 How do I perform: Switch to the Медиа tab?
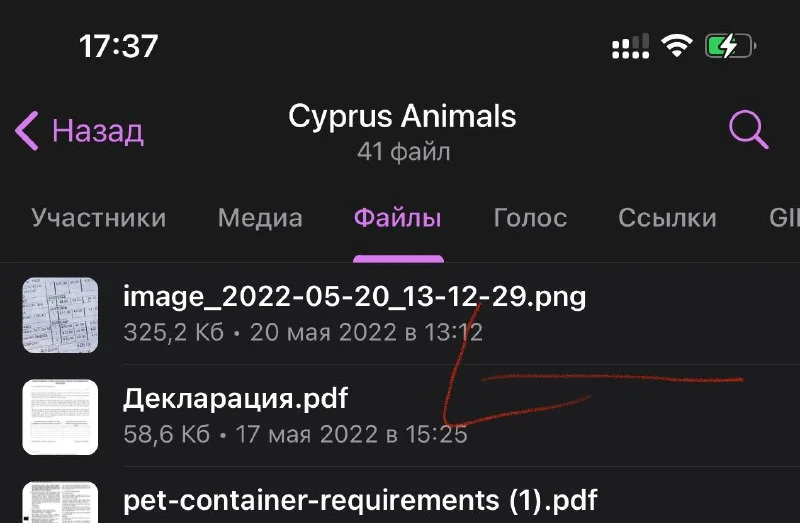pyautogui.click(x=260, y=218)
